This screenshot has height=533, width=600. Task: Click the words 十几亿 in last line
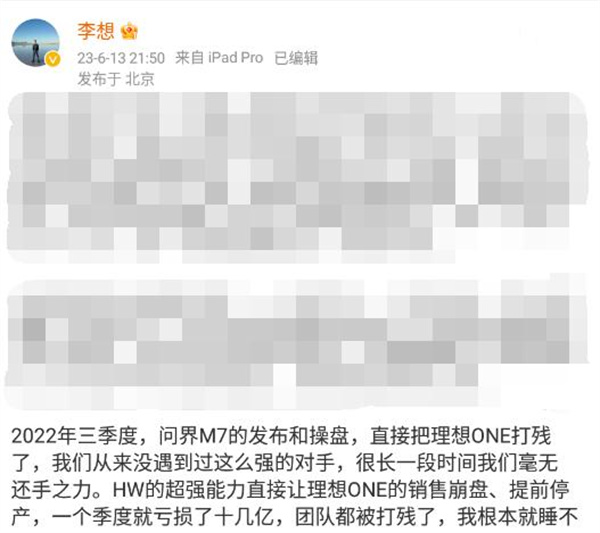pyautogui.click(x=244, y=517)
